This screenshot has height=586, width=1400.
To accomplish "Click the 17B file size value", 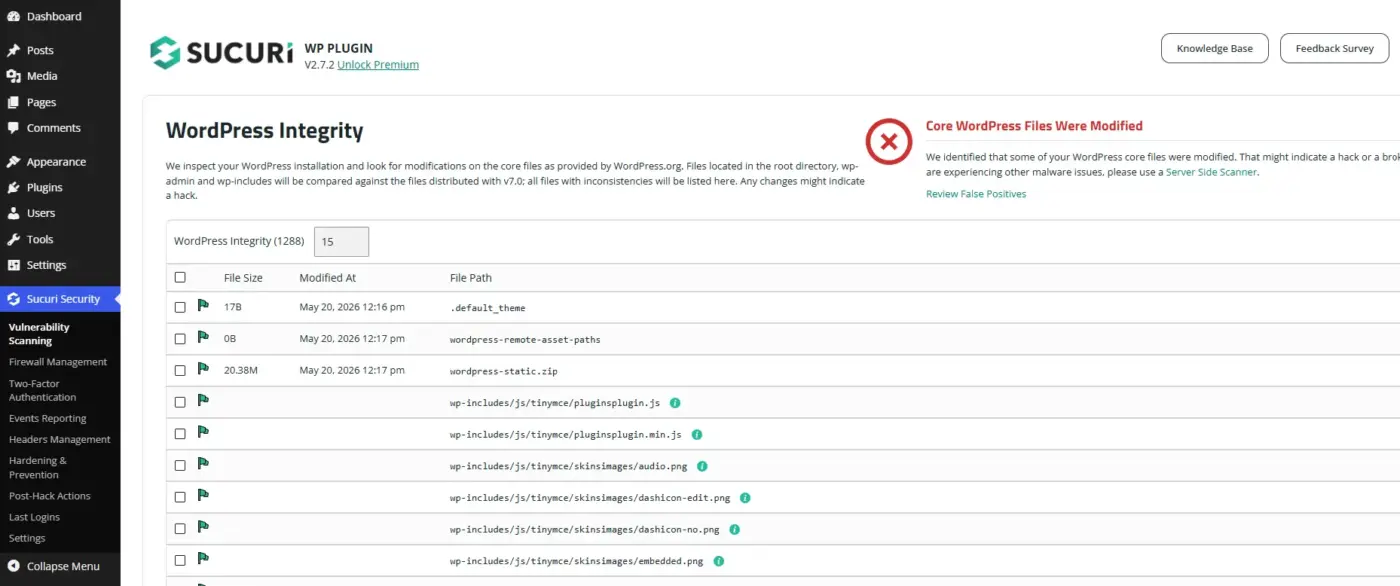I will pos(234,307).
